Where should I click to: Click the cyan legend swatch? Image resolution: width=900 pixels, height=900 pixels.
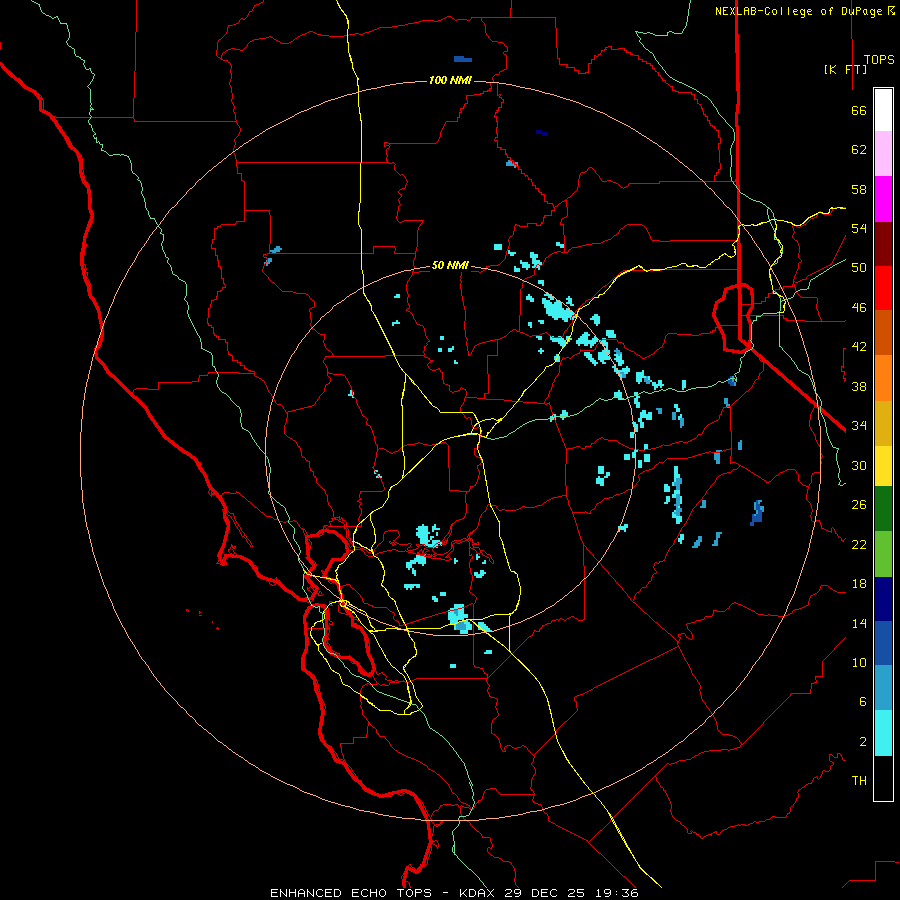point(883,733)
